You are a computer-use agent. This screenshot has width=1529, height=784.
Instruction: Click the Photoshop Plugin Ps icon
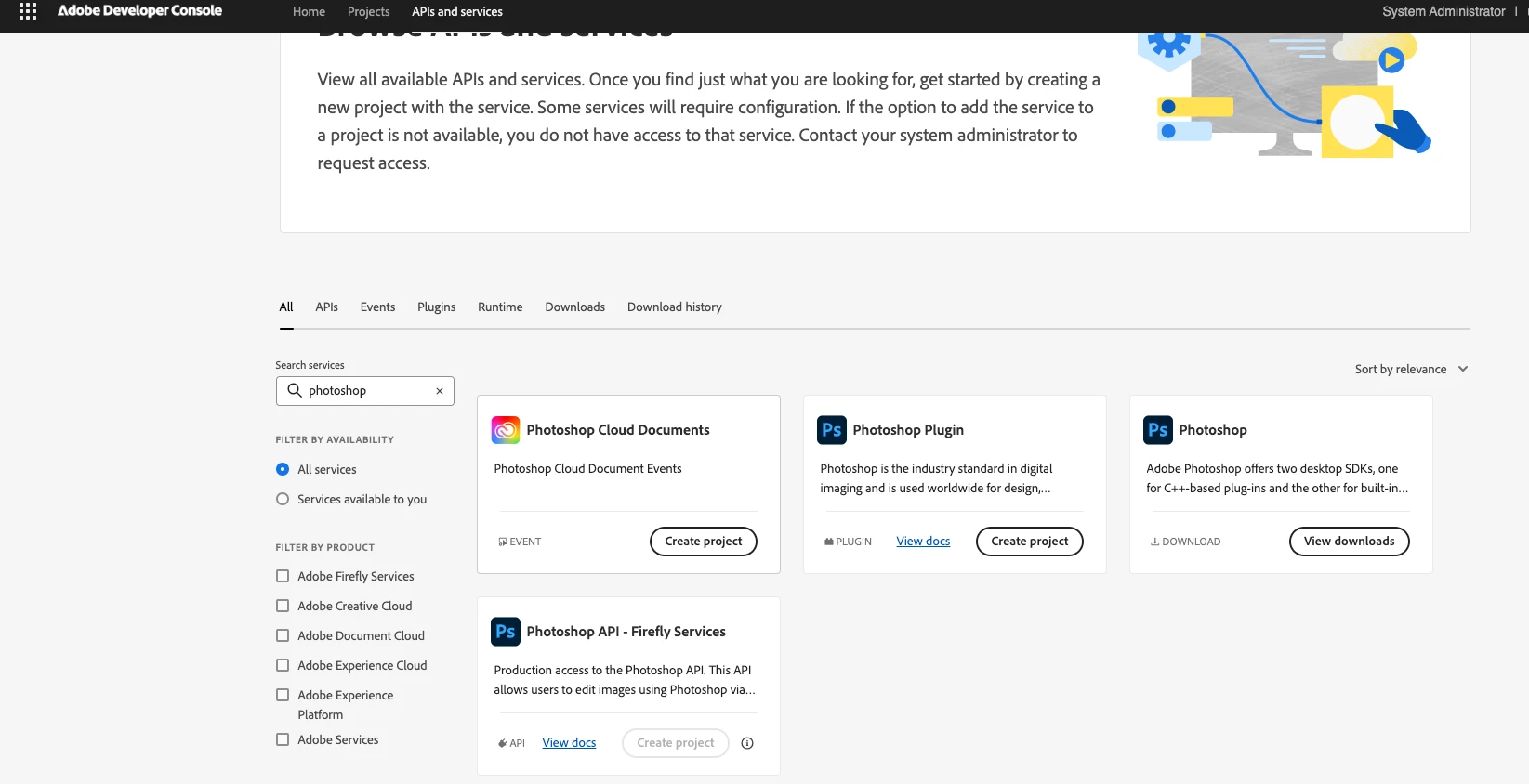click(x=832, y=430)
